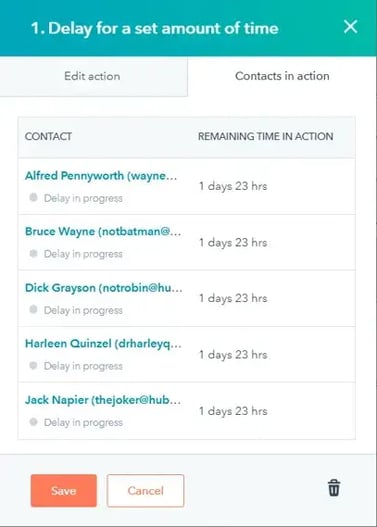Select the Contacts in action tab
This screenshot has width=377, height=527.
(x=282, y=76)
